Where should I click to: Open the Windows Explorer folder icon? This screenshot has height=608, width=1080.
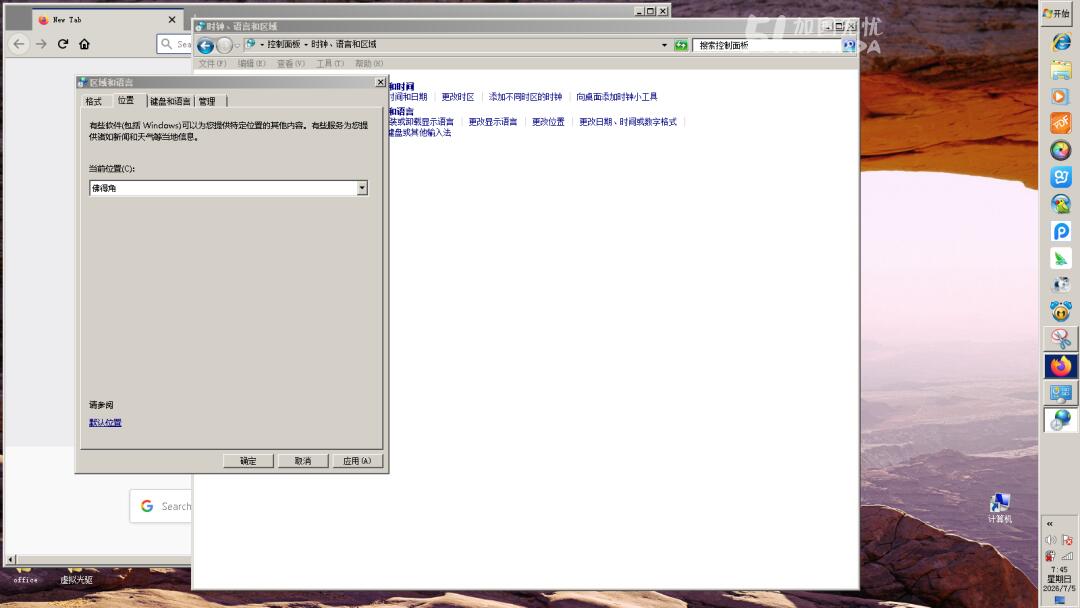(x=1061, y=70)
